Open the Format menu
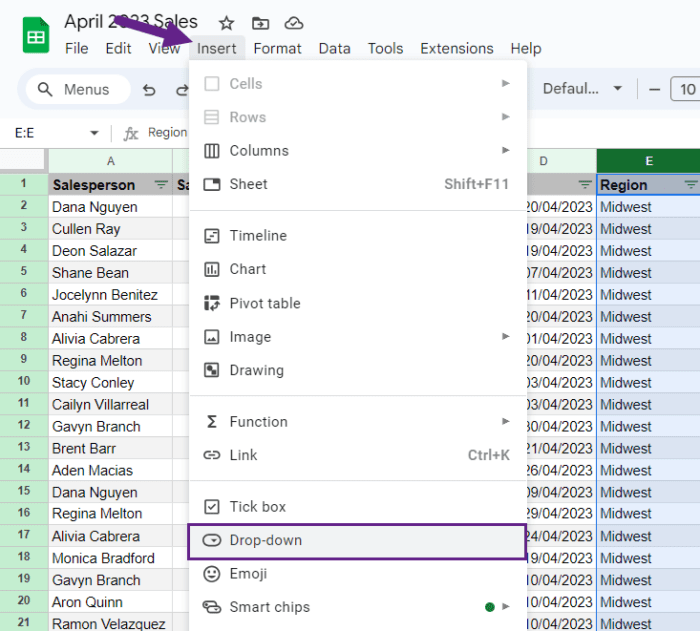Screen dimensions: 700x631 pyautogui.click(x=277, y=48)
